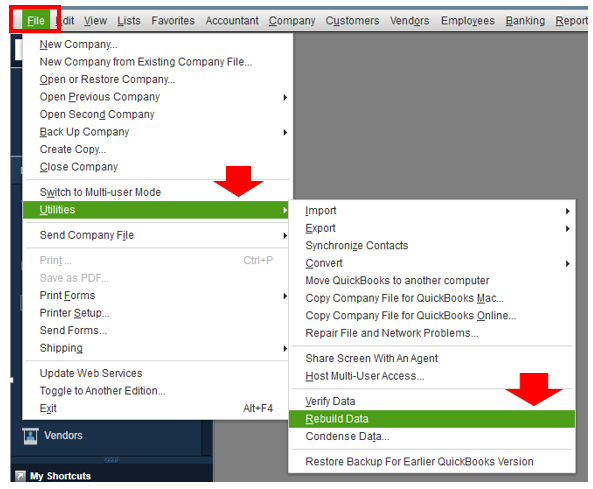Click the My Shortcuts icon
Image resolution: width=593 pixels, height=489 pixels.
(20, 476)
